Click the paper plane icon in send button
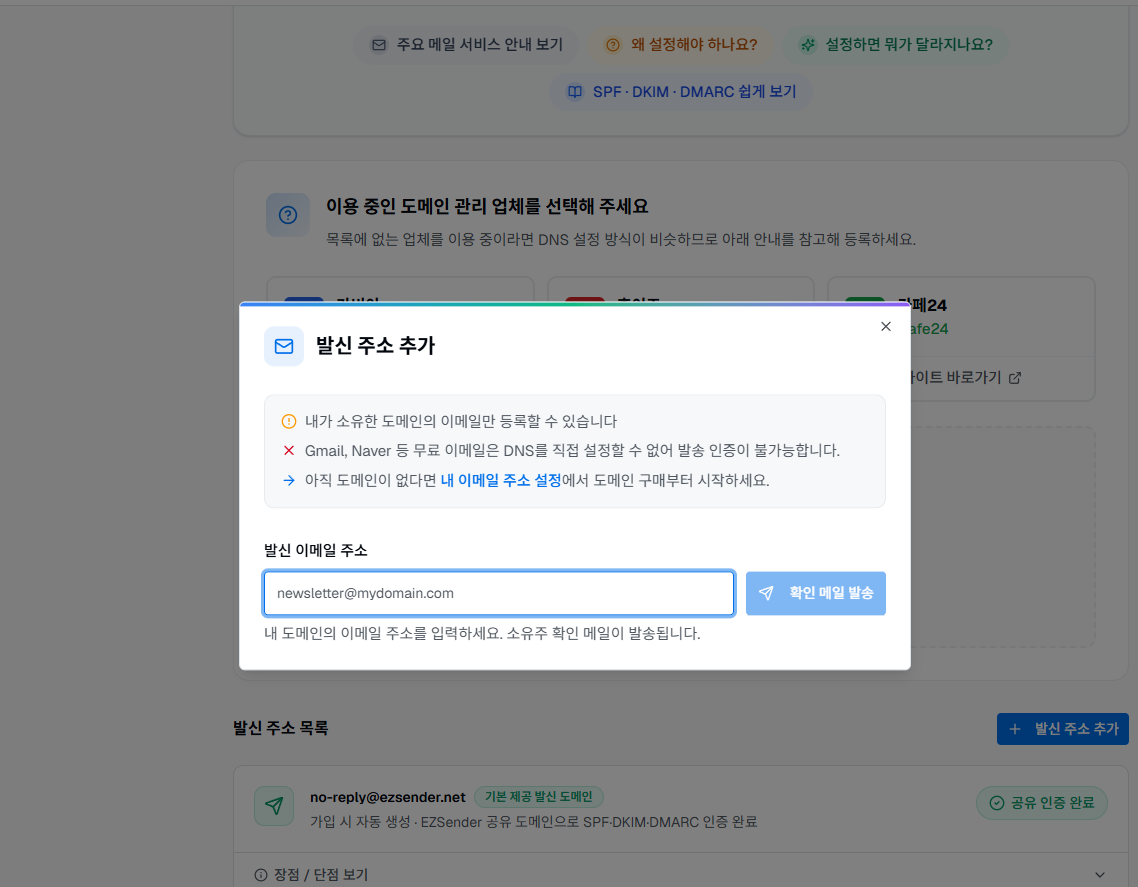1138x887 pixels. tap(766, 593)
